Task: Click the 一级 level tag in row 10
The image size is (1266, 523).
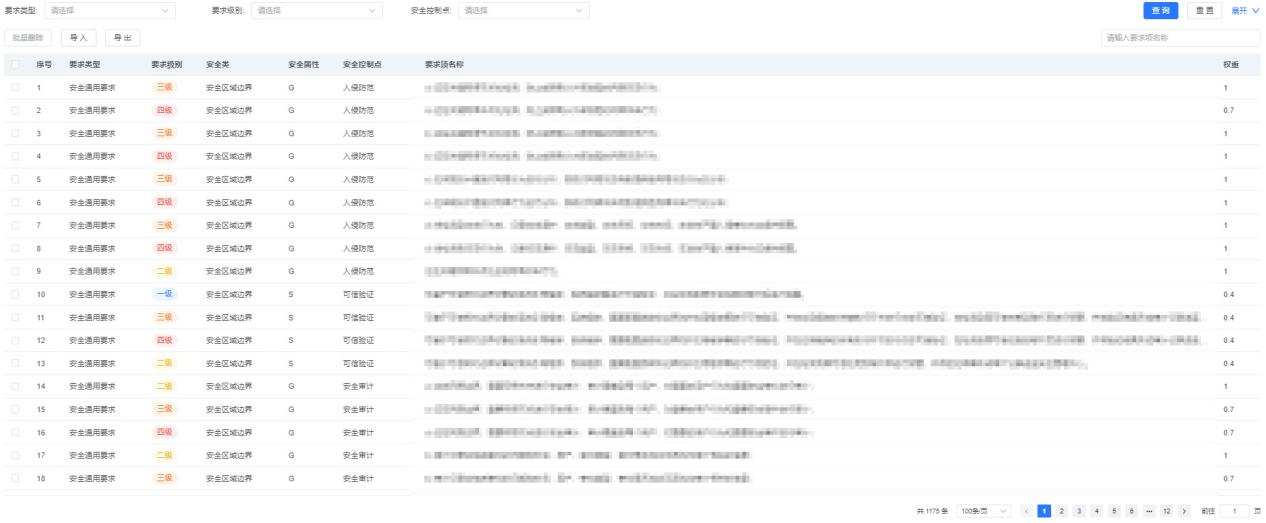Action: pyautogui.click(x=164, y=294)
